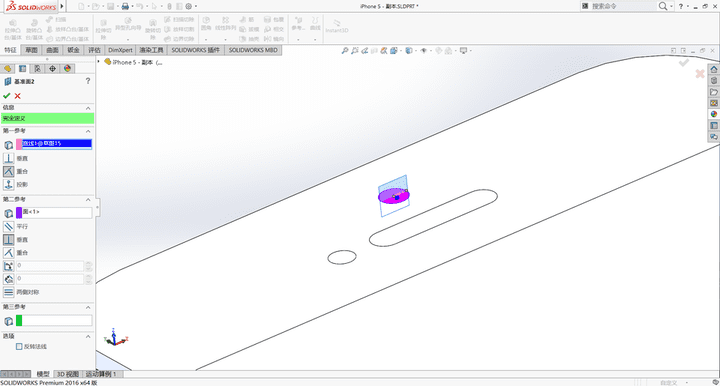The height and width of the screenshot is (386, 720).
Task: Click the empty third reference selection field
Action: coord(57,320)
